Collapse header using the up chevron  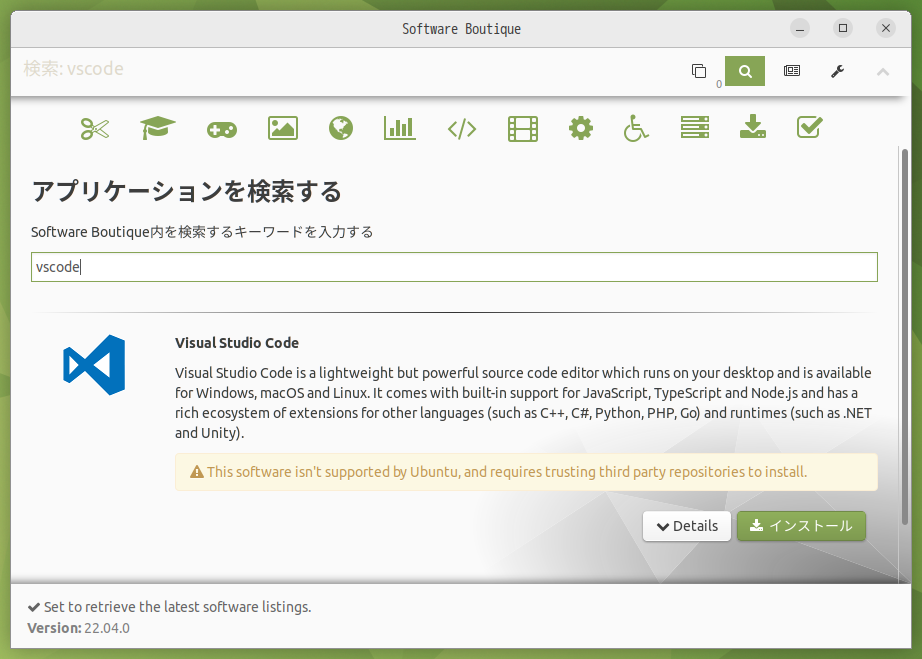point(883,72)
